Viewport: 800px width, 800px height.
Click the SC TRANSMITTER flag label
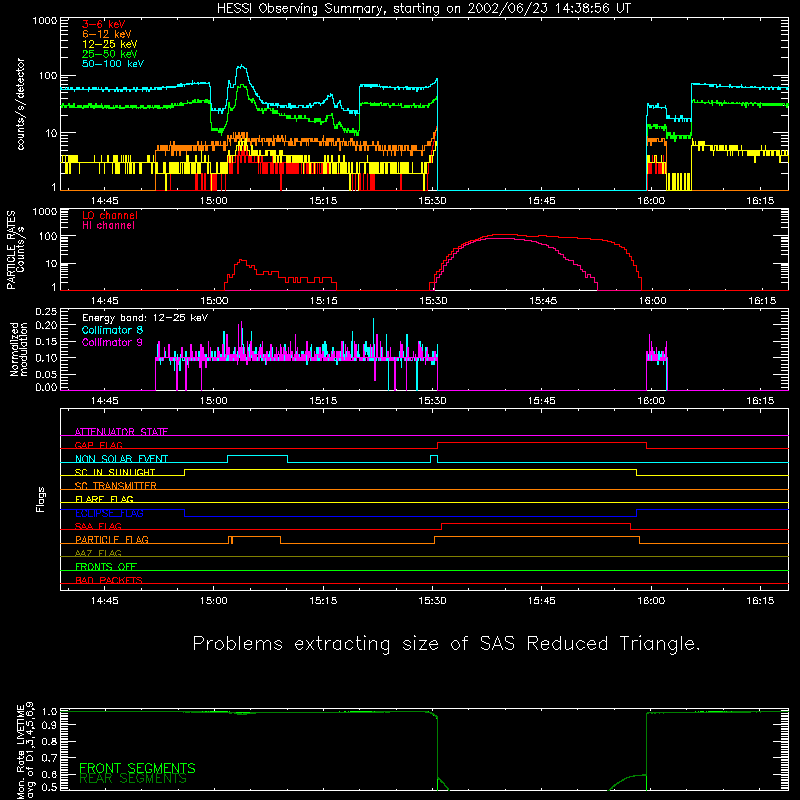[116, 486]
